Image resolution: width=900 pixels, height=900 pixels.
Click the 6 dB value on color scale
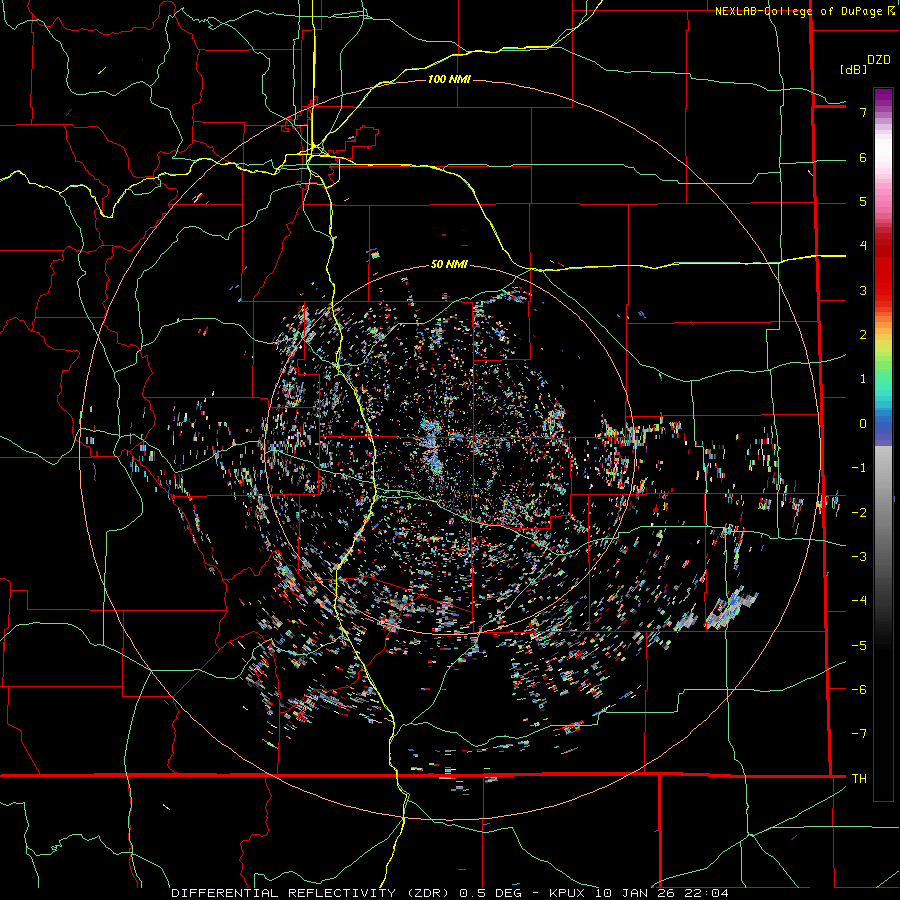coord(863,157)
